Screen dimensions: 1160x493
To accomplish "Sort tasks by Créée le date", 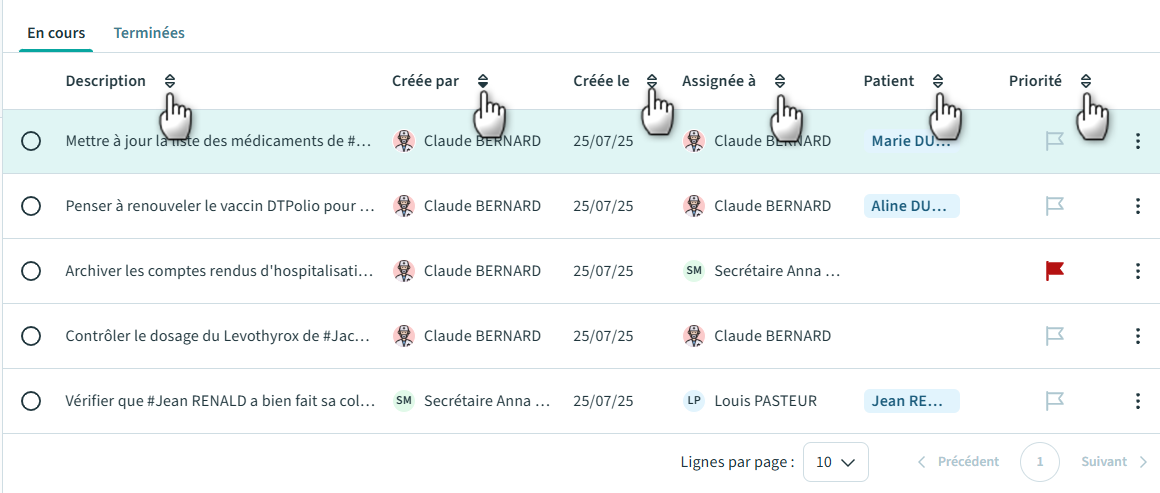I will [x=652, y=82].
